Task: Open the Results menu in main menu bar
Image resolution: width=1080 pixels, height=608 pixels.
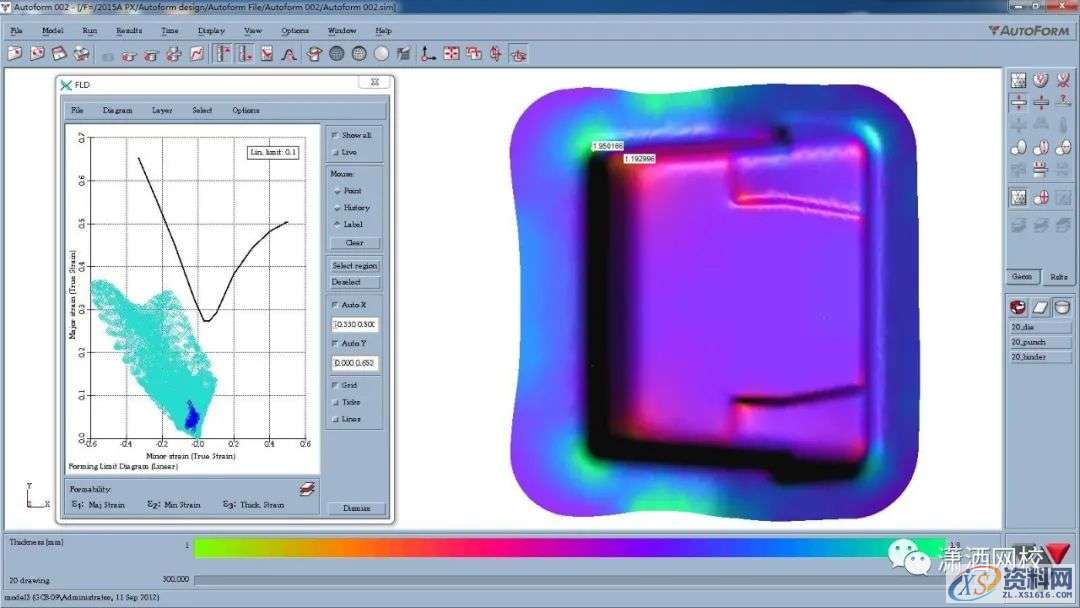Action: coord(129,31)
